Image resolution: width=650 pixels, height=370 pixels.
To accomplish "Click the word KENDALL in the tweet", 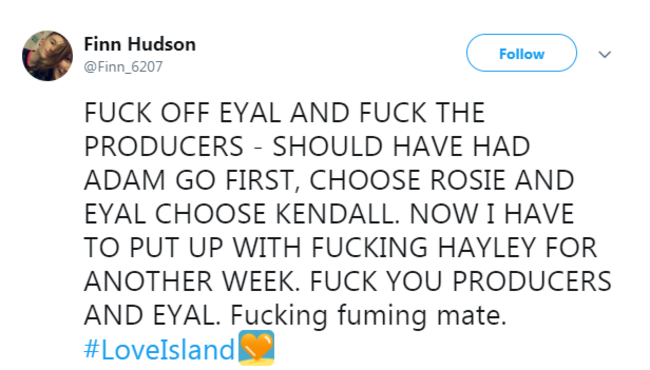I will tap(337, 214).
